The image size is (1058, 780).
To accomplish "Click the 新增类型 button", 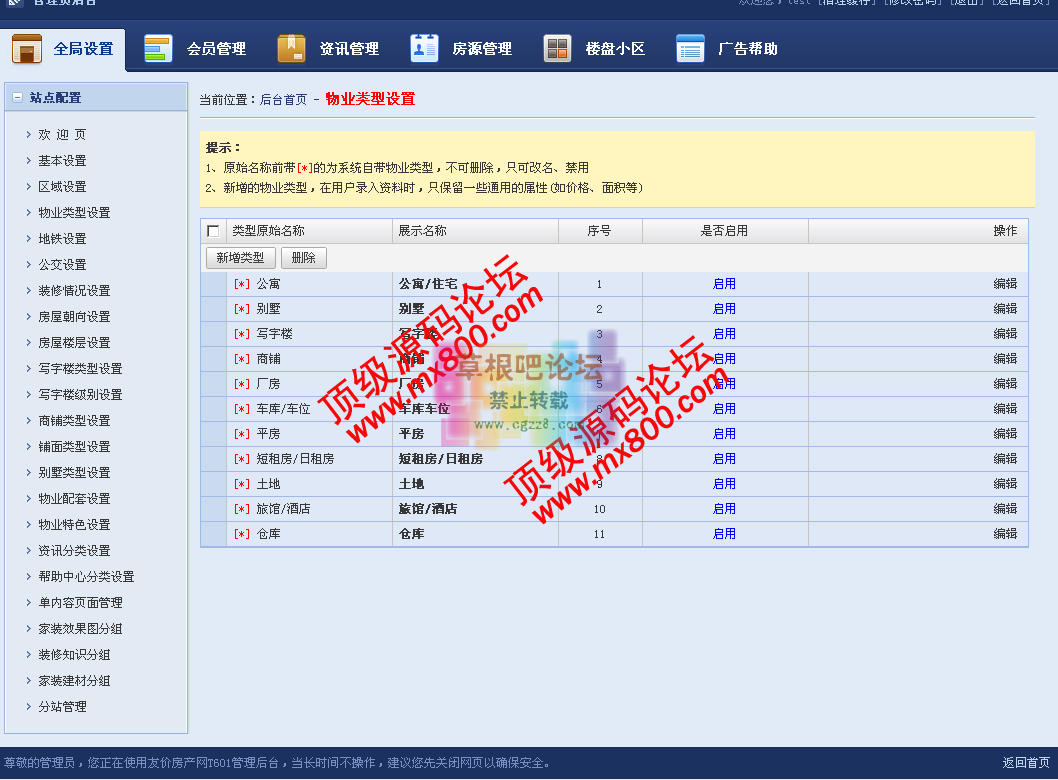I will point(240,256).
